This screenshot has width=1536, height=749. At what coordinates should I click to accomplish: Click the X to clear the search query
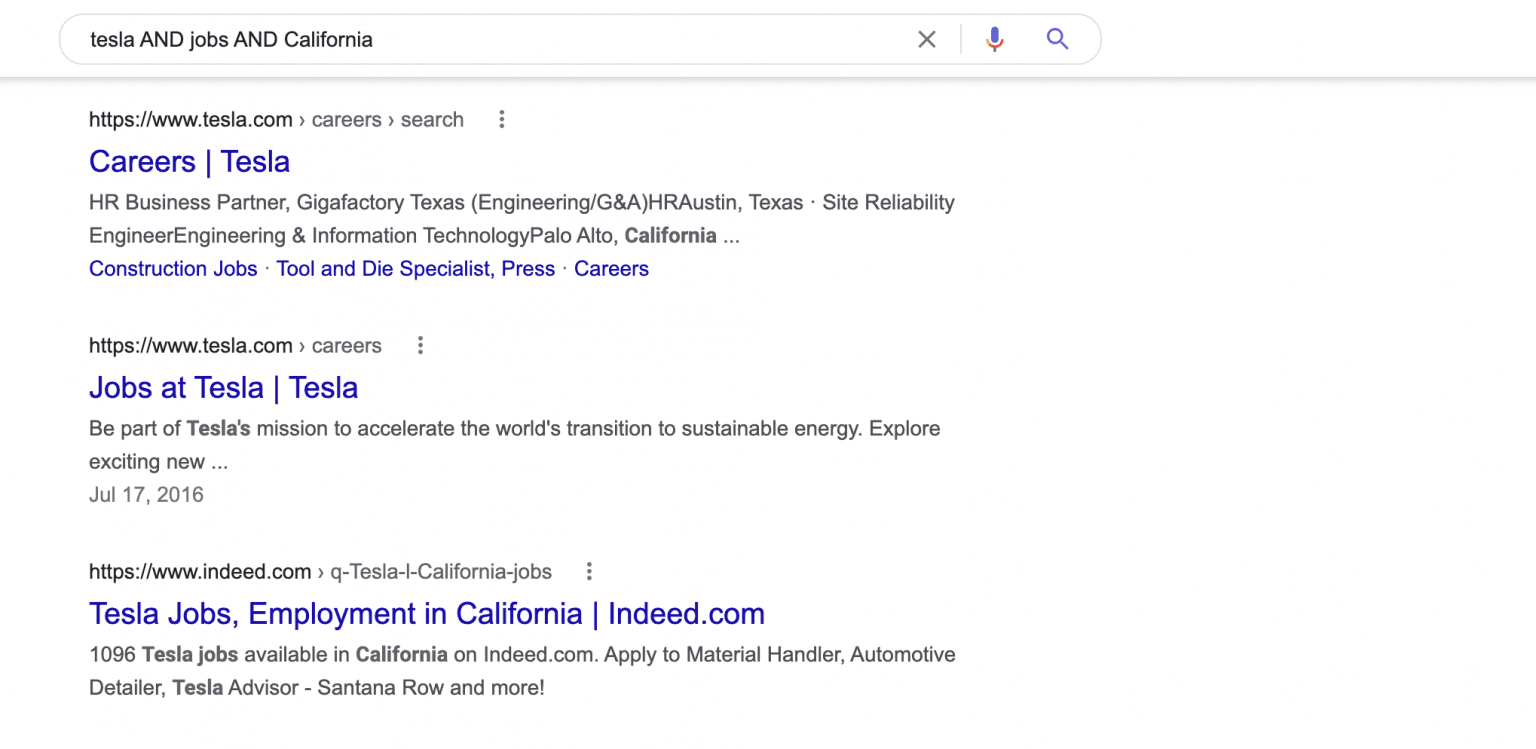click(926, 38)
